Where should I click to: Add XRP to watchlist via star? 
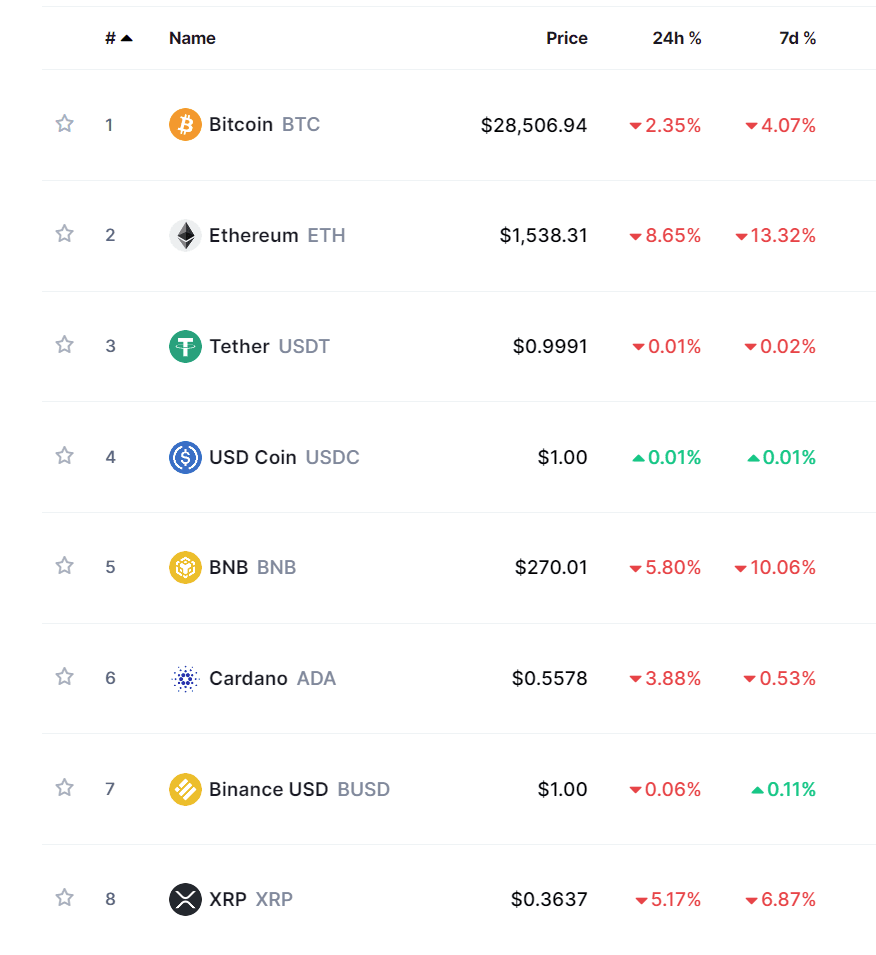[65, 898]
